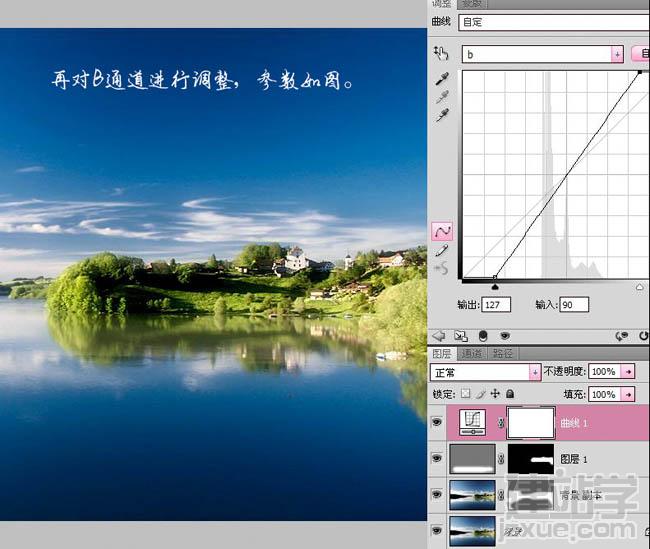
Task: Select the on-image adjustment hand tool
Action: [441, 53]
